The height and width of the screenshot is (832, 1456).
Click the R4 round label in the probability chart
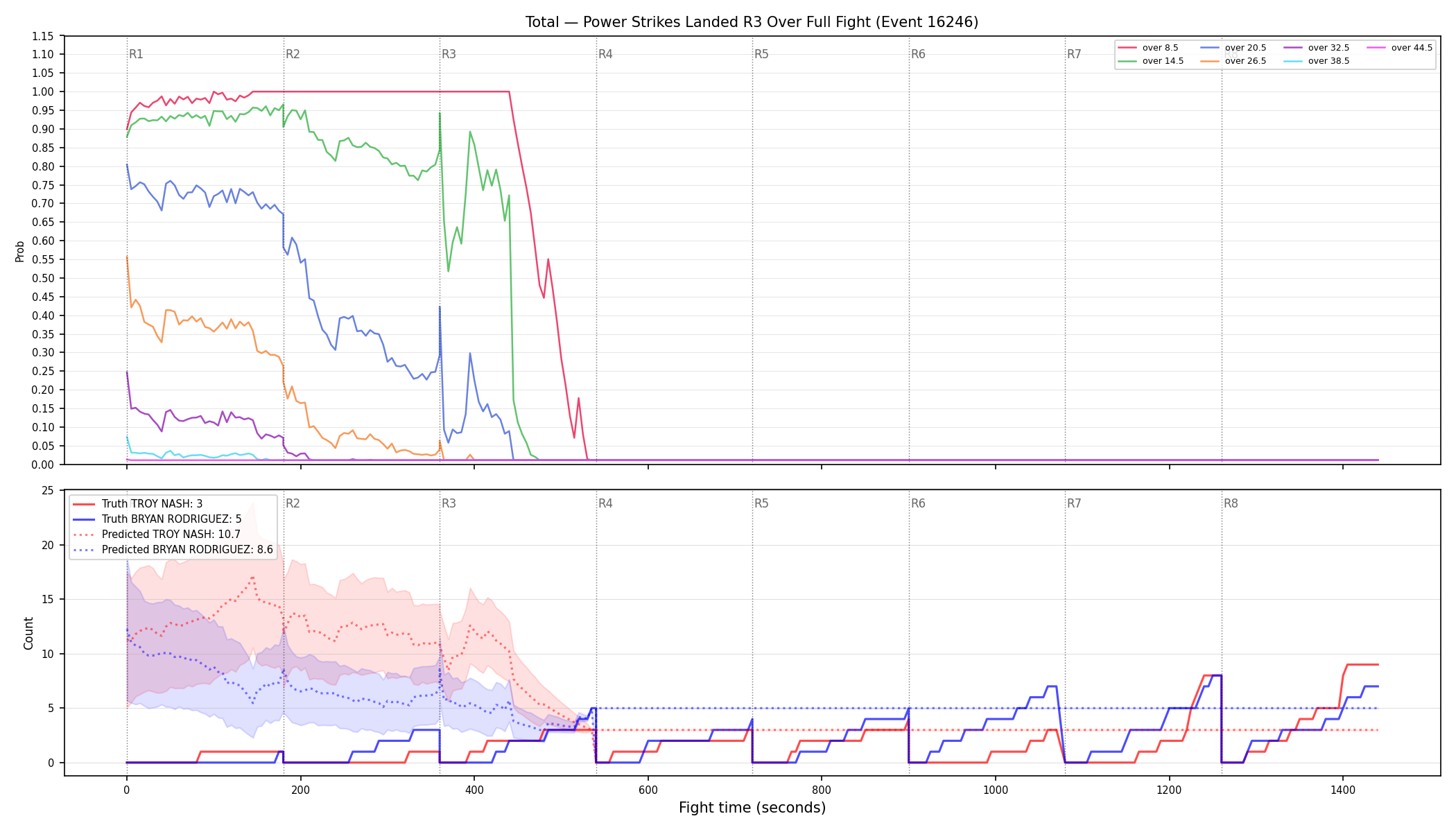(x=605, y=54)
